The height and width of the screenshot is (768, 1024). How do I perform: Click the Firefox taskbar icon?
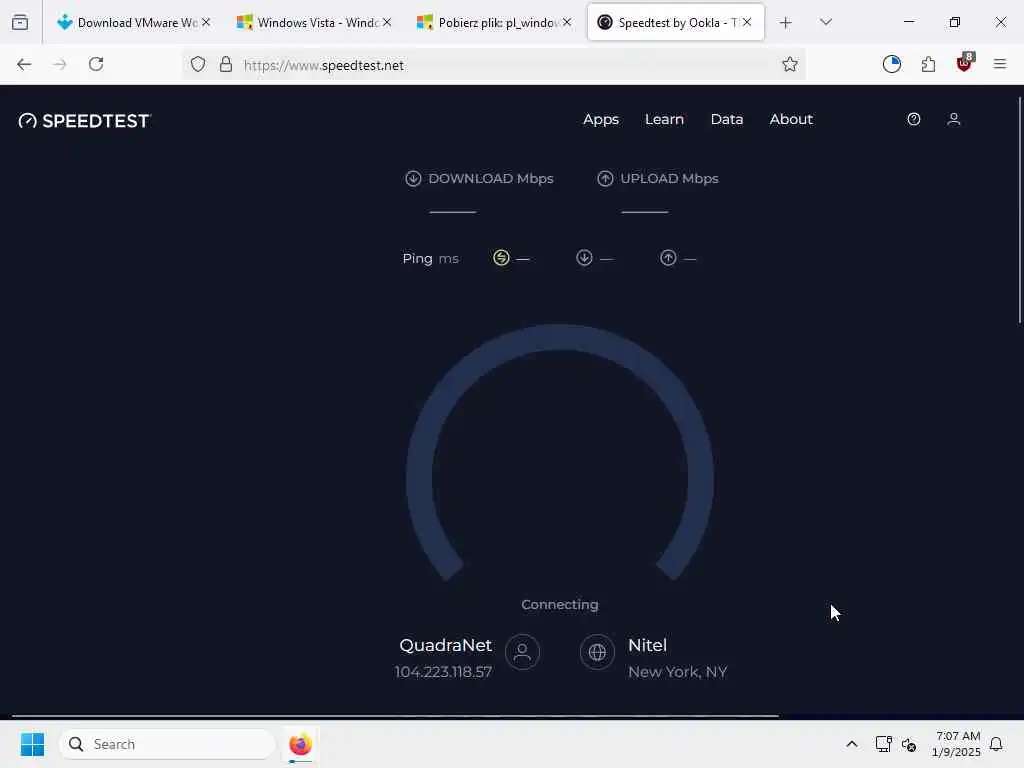[300, 744]
